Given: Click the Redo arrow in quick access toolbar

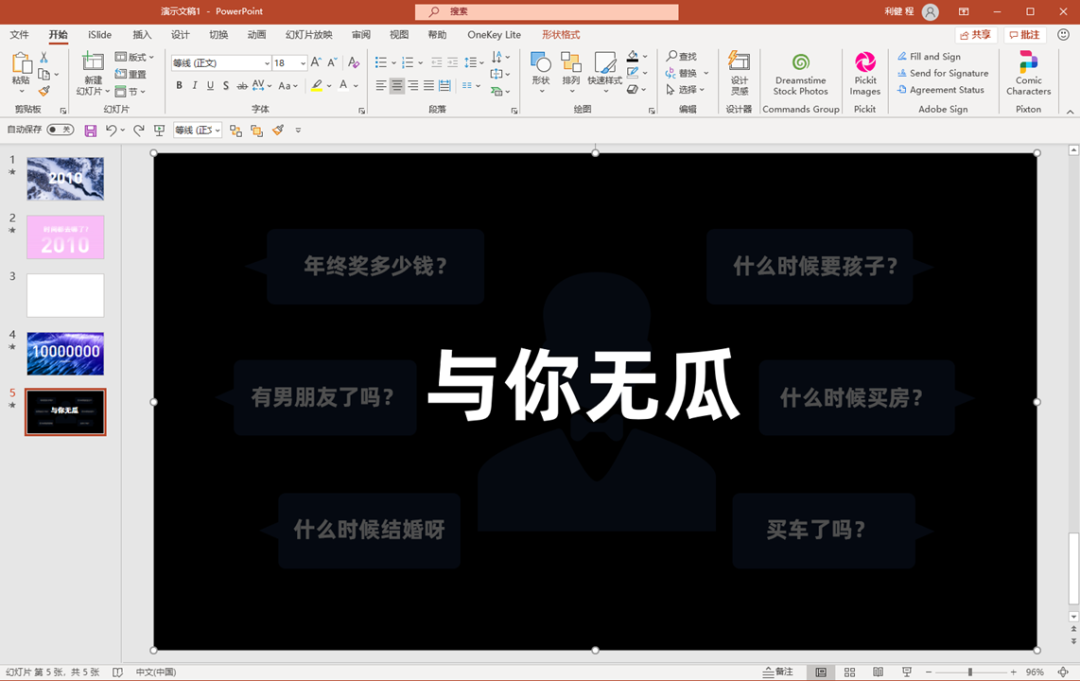Looking at the screenshot, I should [x=138, y=130].
